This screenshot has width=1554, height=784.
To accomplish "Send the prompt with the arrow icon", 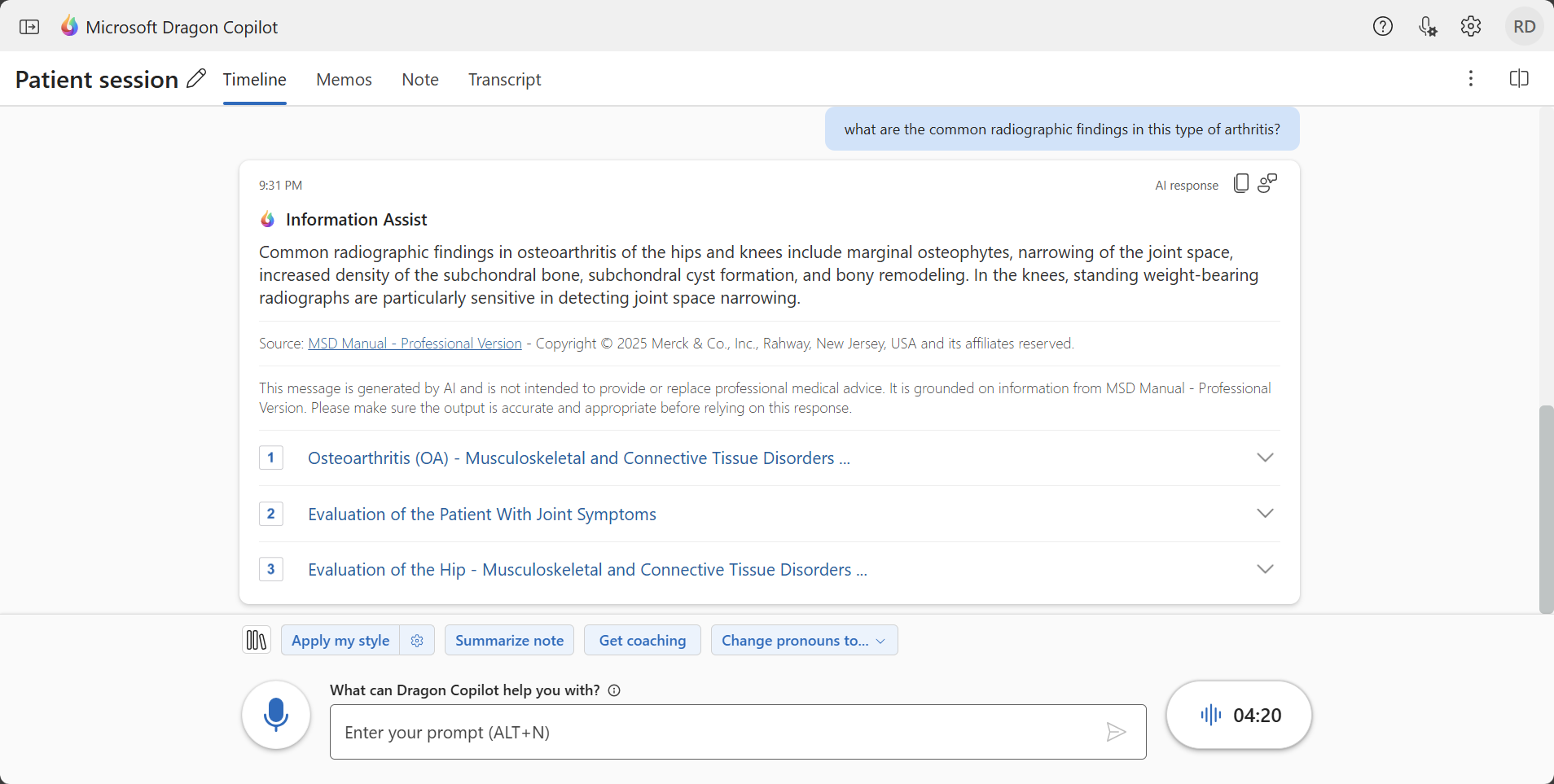I will point(1116,733).
